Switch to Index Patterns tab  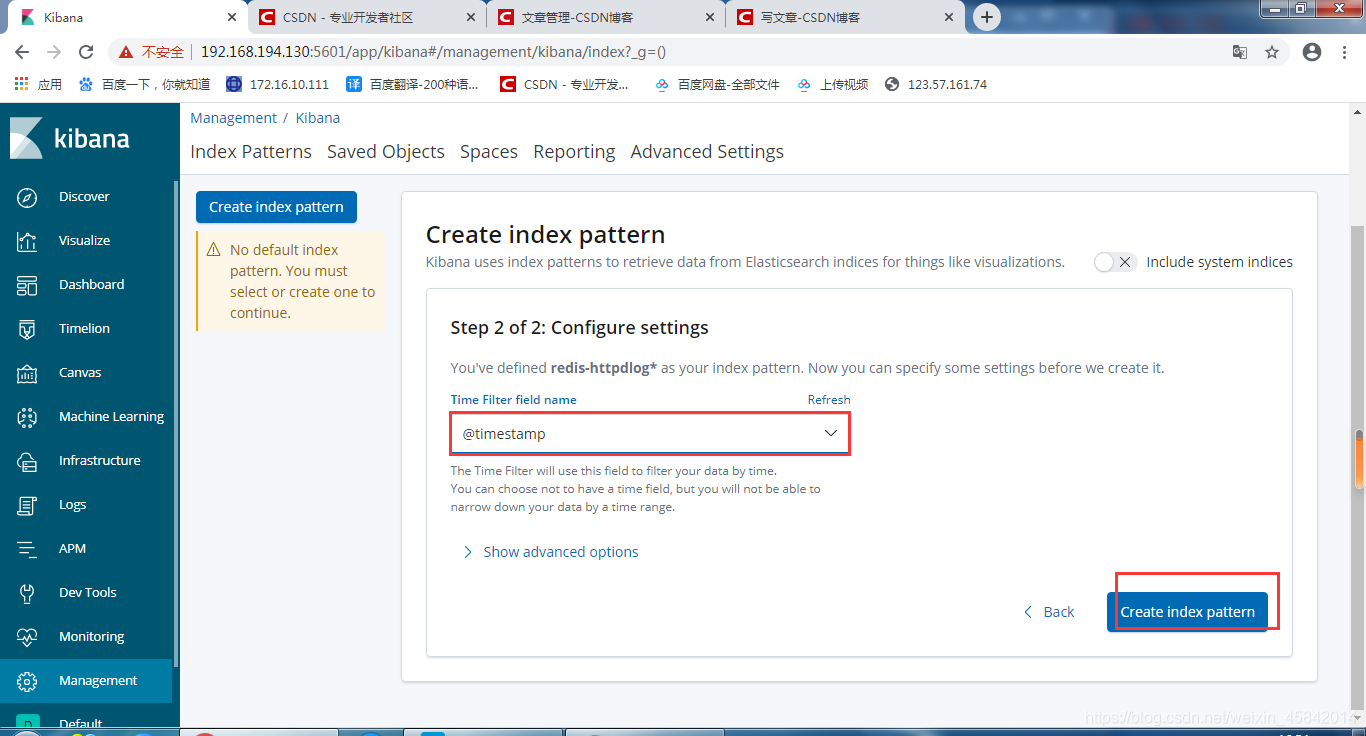coord(251,152)
